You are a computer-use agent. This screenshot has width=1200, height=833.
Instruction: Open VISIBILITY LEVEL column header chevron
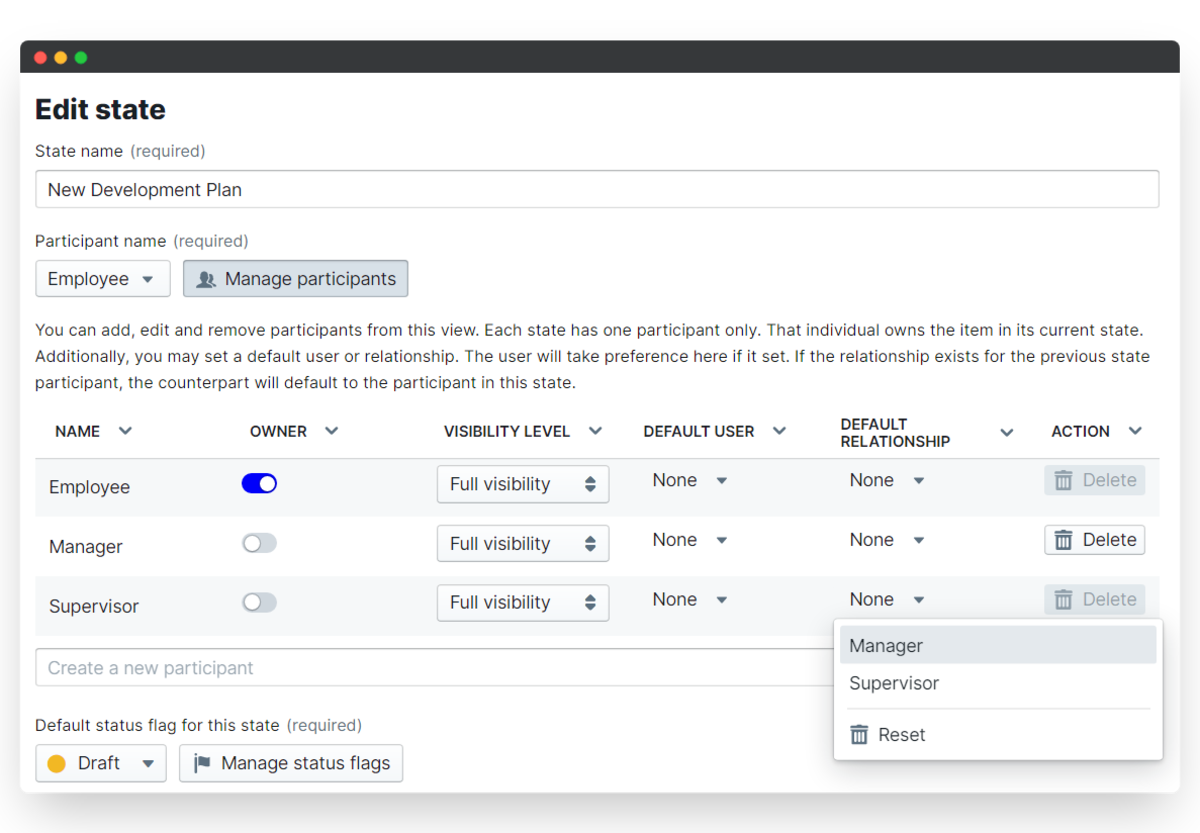(x=595, y=431)
